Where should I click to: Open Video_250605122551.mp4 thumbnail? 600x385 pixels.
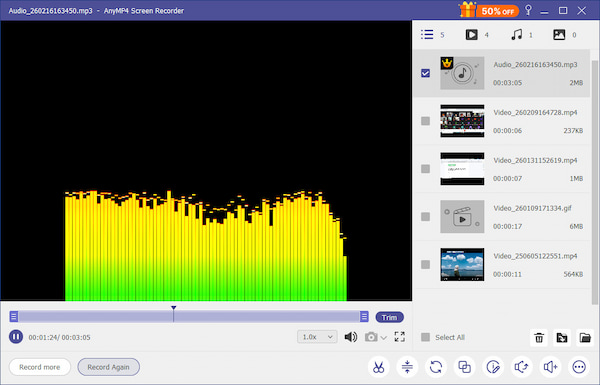point(462,264)
